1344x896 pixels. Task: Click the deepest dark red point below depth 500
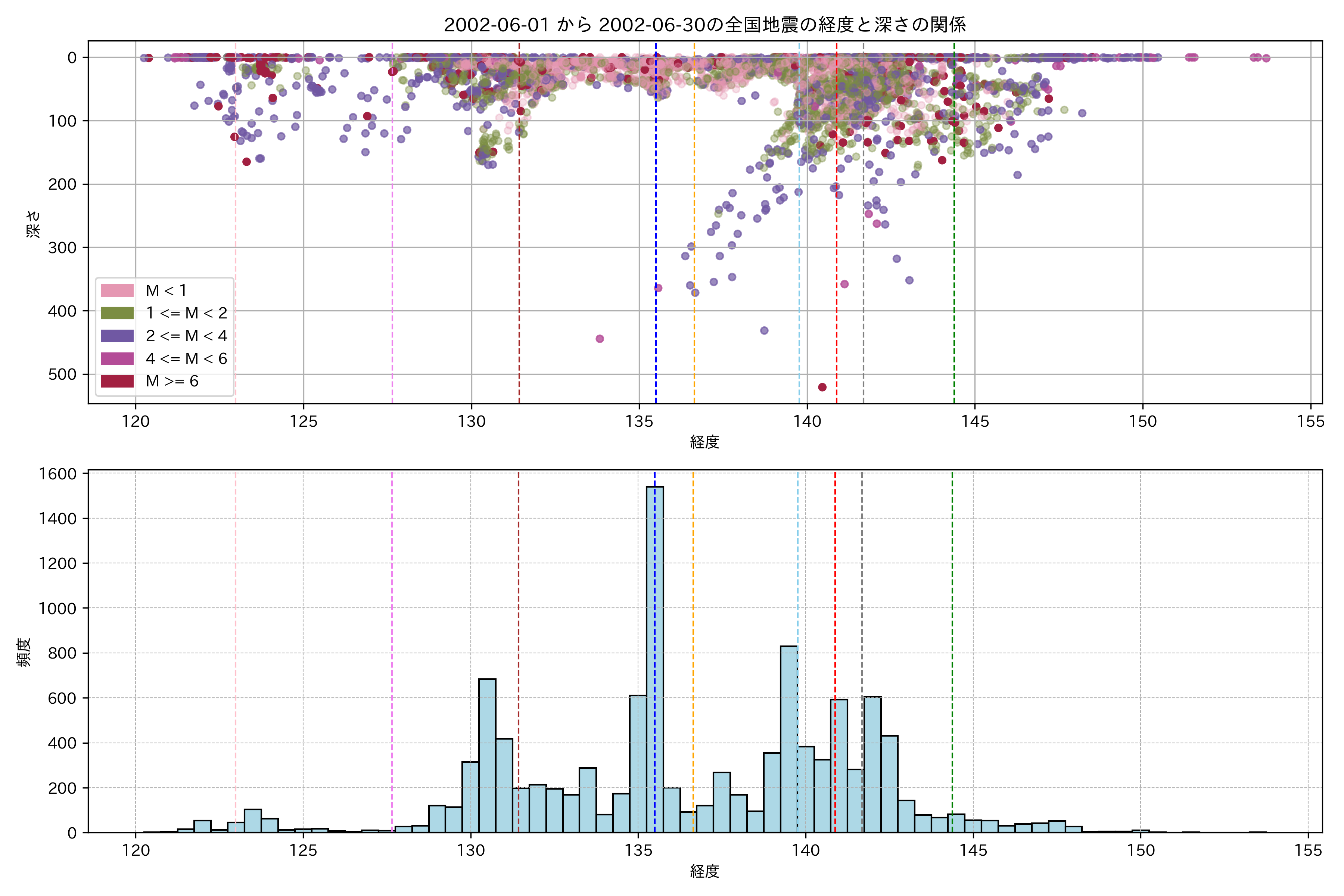coord(822,388)
